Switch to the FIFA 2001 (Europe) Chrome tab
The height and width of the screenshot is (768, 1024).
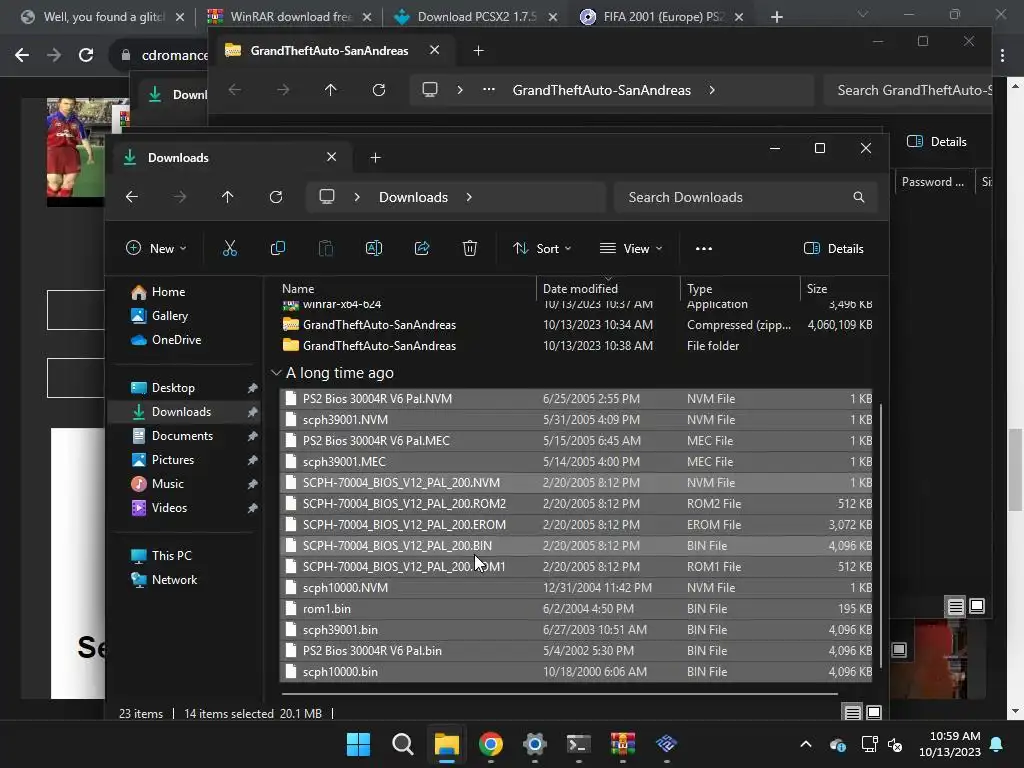[662, 17]
